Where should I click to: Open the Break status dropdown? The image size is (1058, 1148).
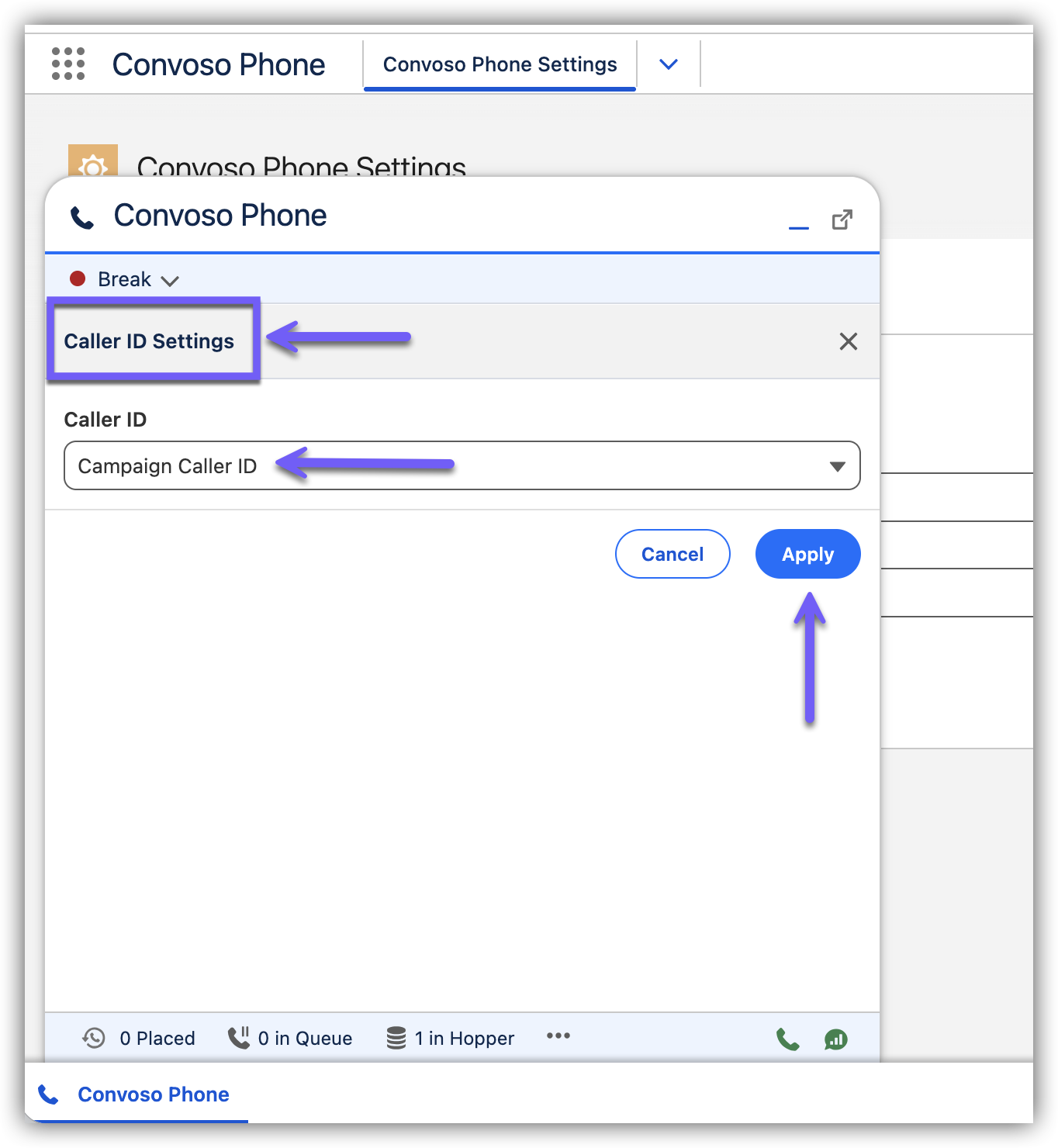137,280
